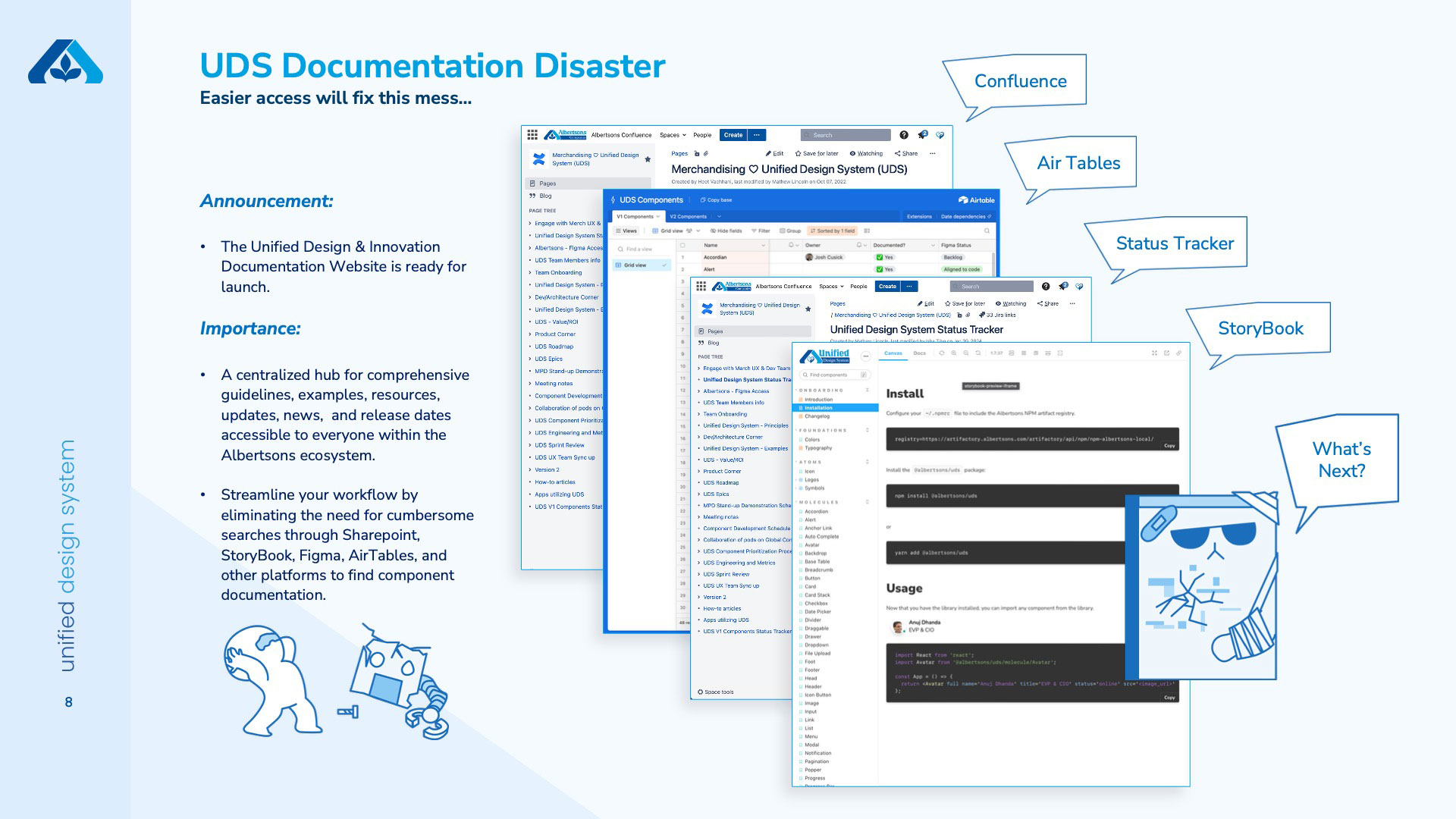Click the help question mark icon in Confluence
This screenshot has height=819, width=1456.
pyautogui.click(x=904, y=136)
